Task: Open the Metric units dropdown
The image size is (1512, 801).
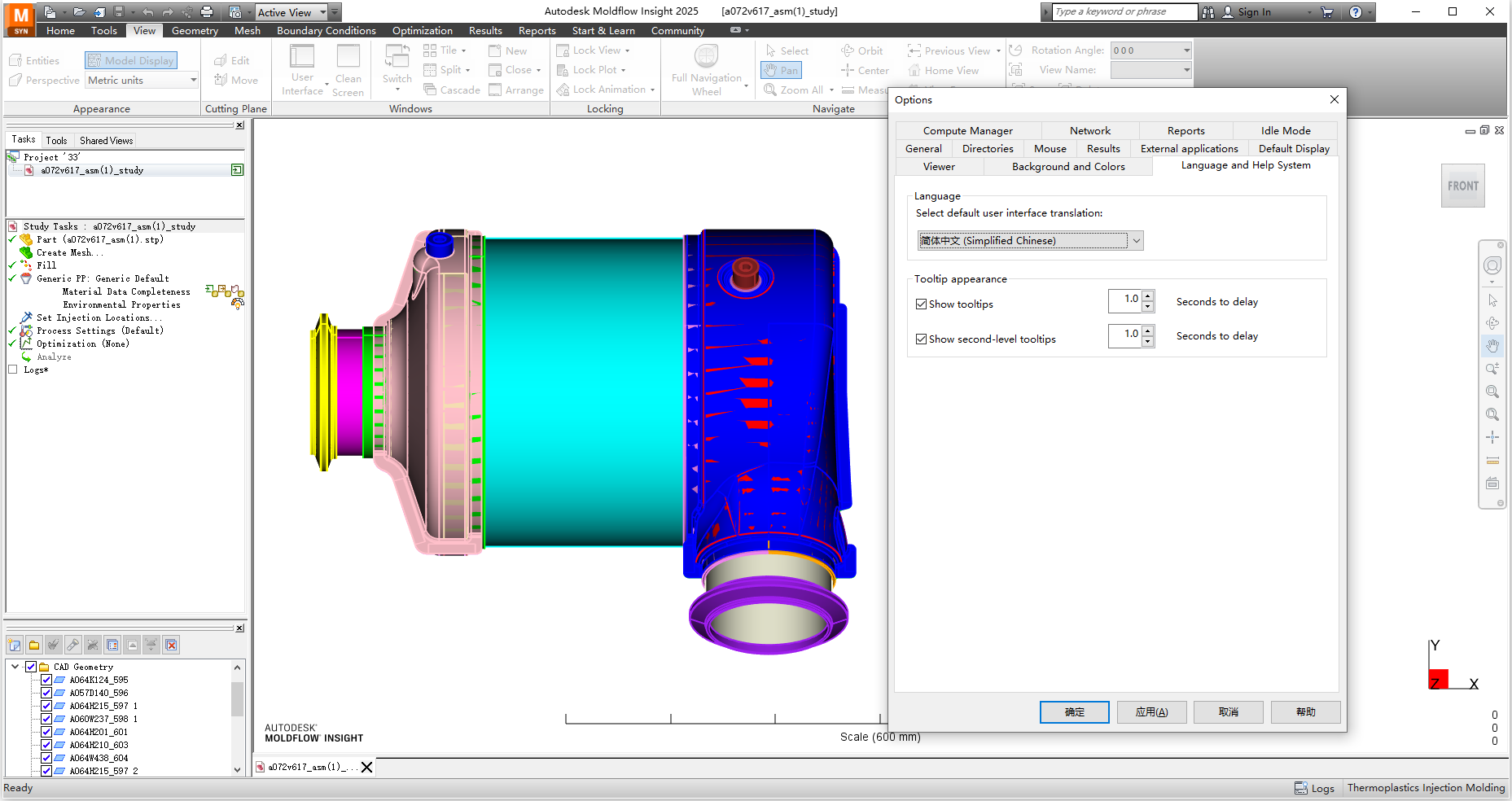Action: [192, 80]
